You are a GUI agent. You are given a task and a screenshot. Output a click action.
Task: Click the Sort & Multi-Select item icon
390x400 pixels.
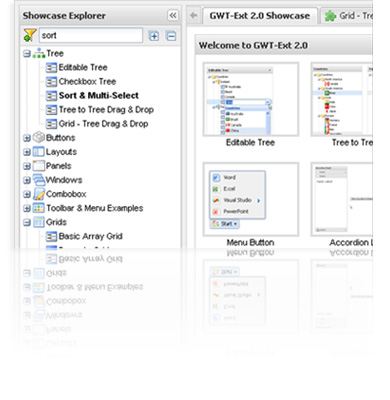pos(51,96)
